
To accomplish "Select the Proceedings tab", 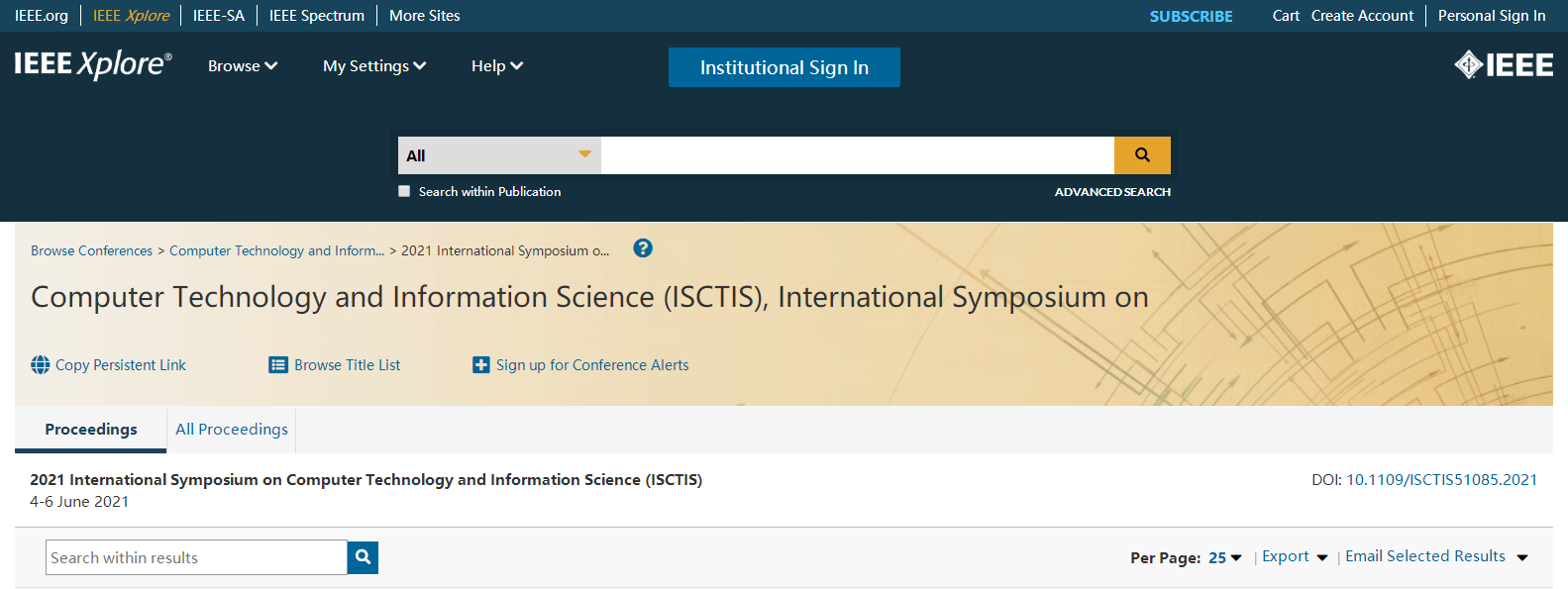I will [x=91, y=430].
